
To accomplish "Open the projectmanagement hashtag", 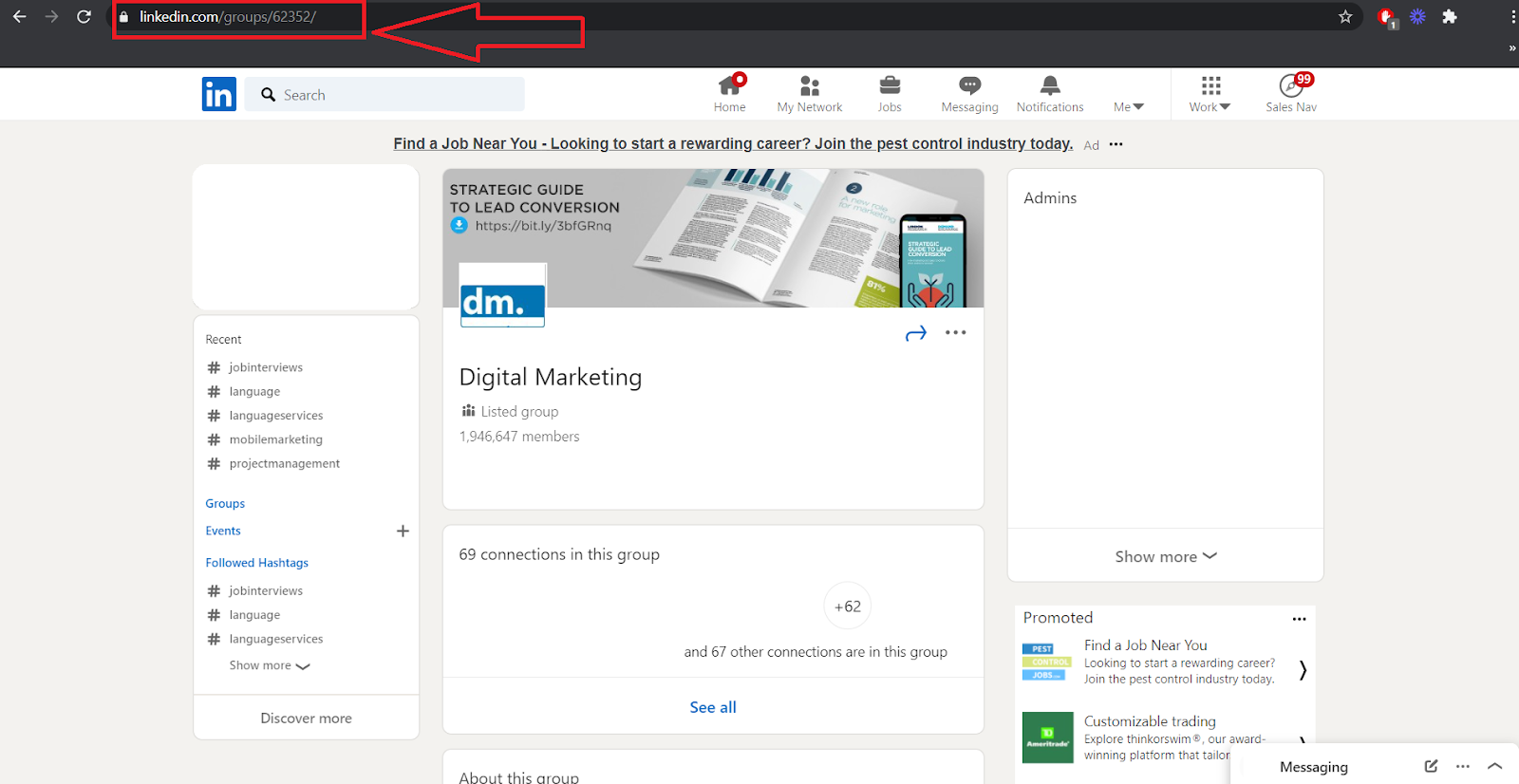I will click(284, 463).
